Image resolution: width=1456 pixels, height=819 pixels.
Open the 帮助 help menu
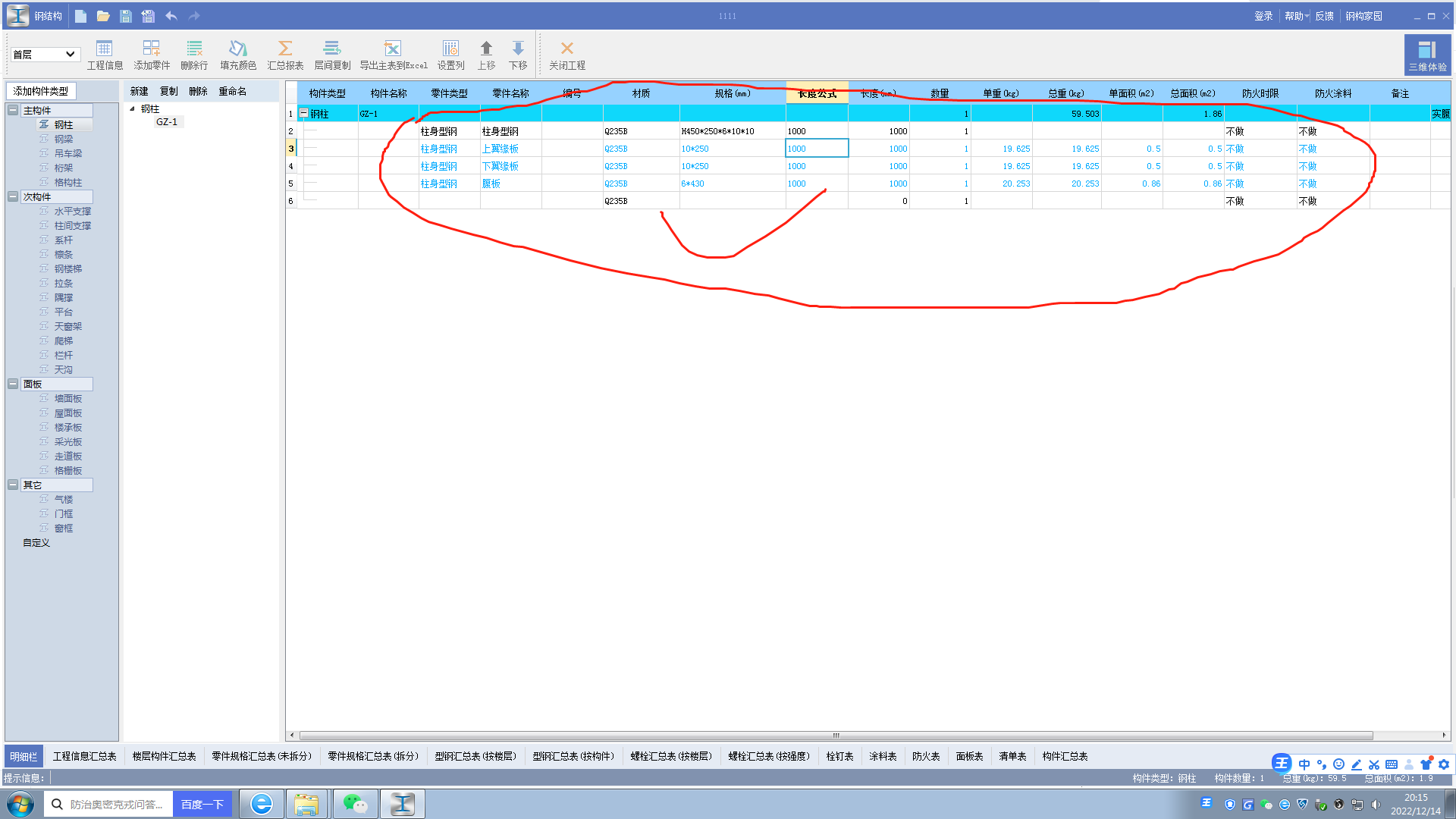pyautogui.click(x=1296, y=16)
